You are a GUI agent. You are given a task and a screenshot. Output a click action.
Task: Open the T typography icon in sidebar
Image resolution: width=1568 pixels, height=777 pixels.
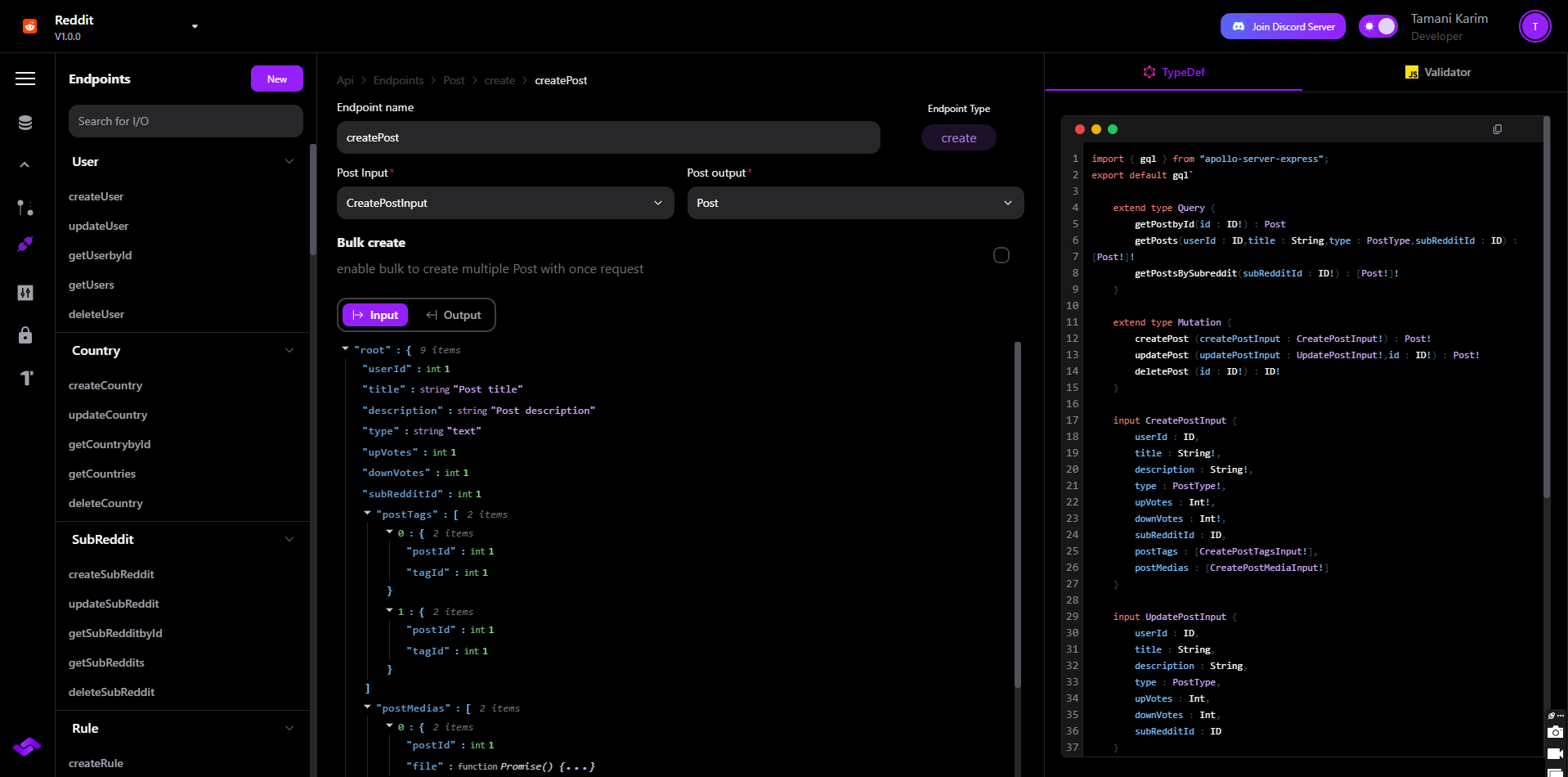[x=27, y=378]
